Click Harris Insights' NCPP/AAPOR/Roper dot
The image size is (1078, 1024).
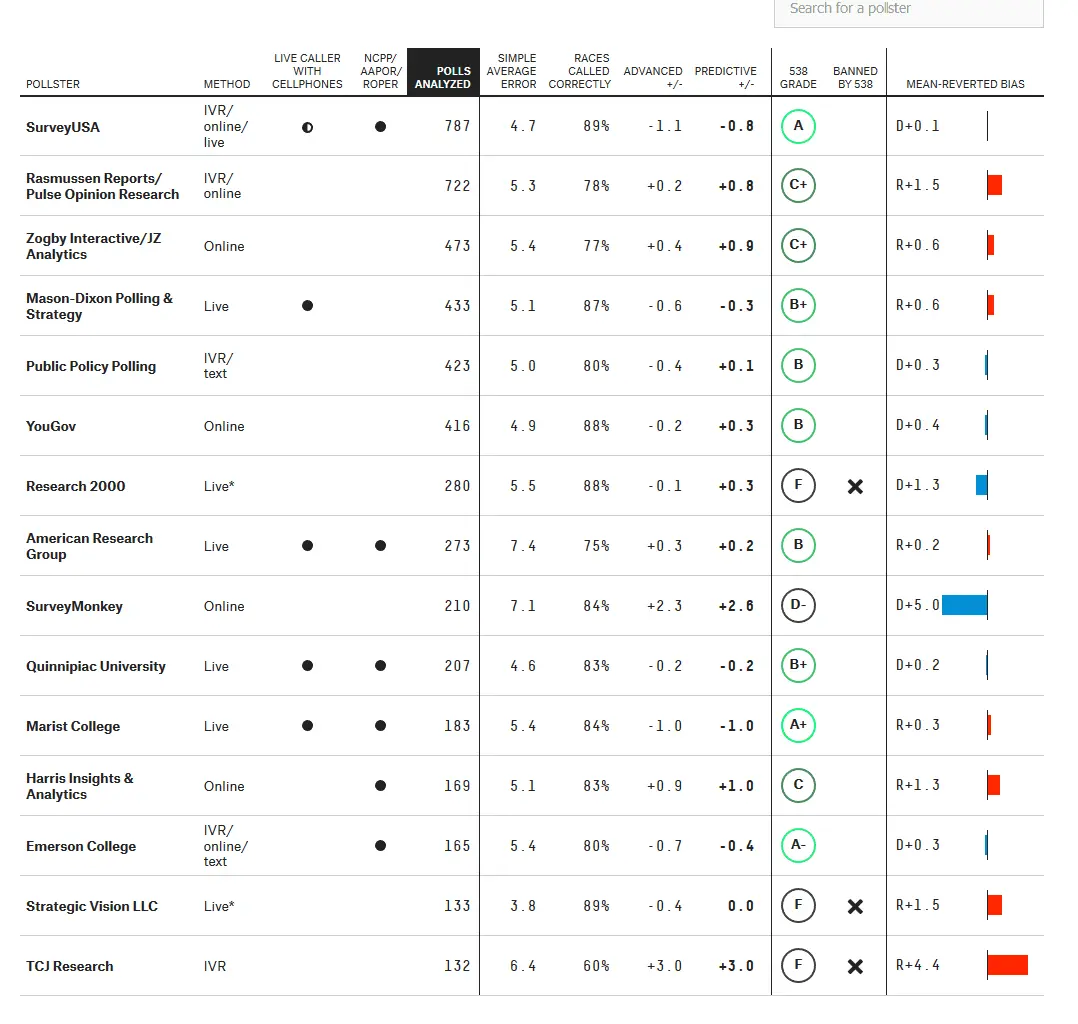[380, 785]
